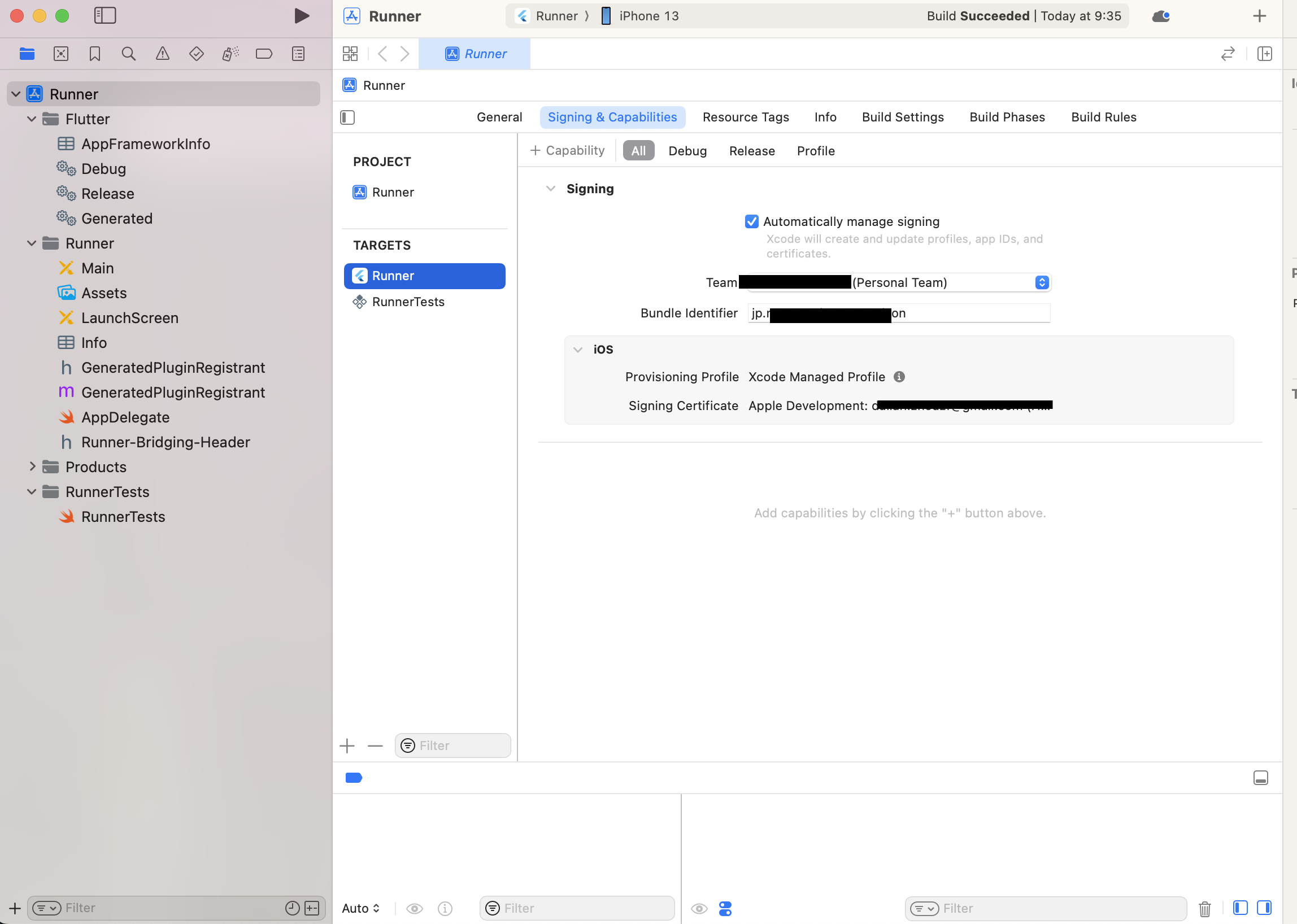This screenshot has width=1297, height=924.
Task: Switch to the Build Phases tab
Action: click(1007, 117)
